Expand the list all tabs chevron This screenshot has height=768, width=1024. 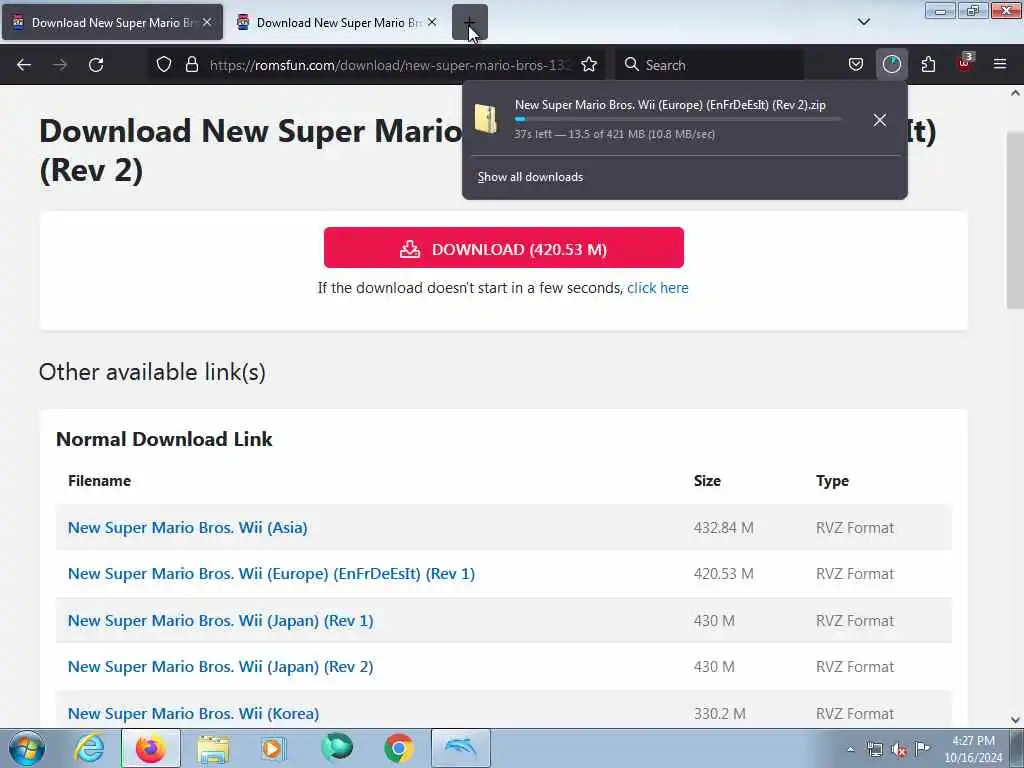pos(864,22)
